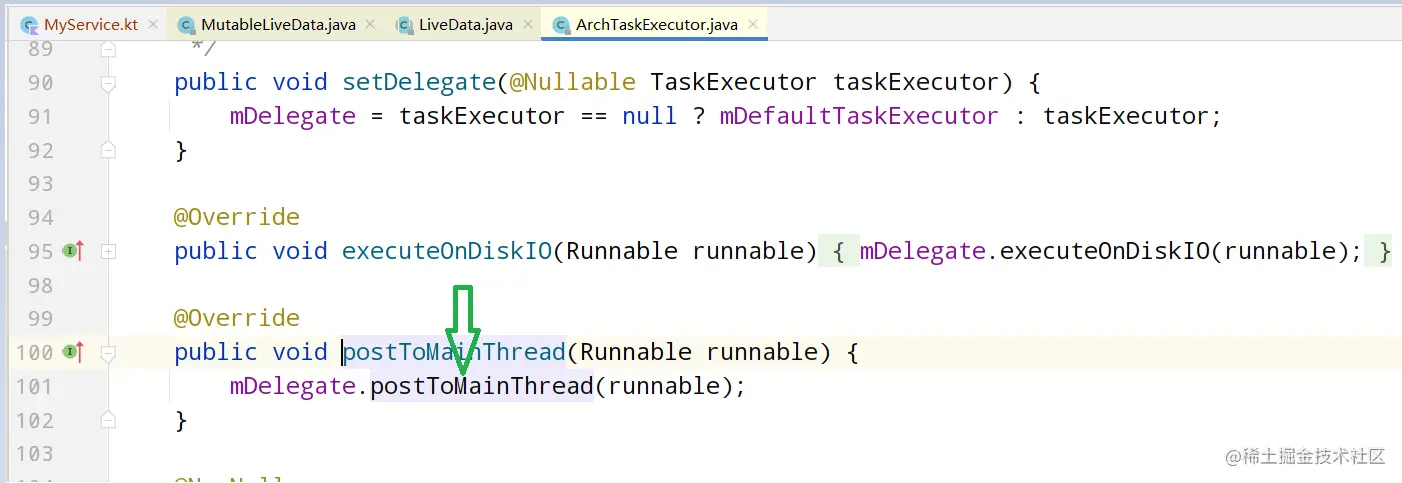Close the ArchTaskExecutor.java tab
1402x483 pixels.
point(753,25)
